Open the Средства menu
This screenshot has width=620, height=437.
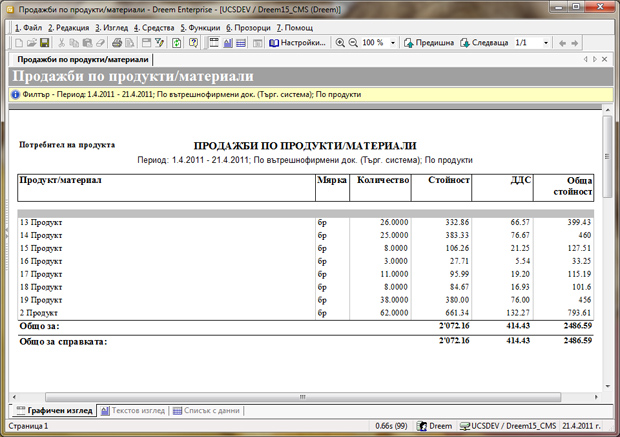(x=154, y=28)
